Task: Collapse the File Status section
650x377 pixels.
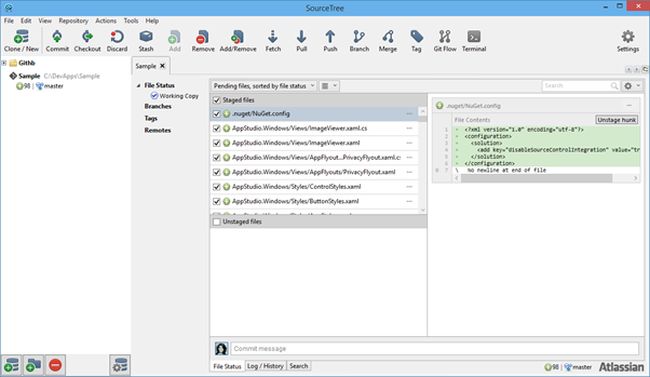Action: pyautogui.click(x=138, y=85)
